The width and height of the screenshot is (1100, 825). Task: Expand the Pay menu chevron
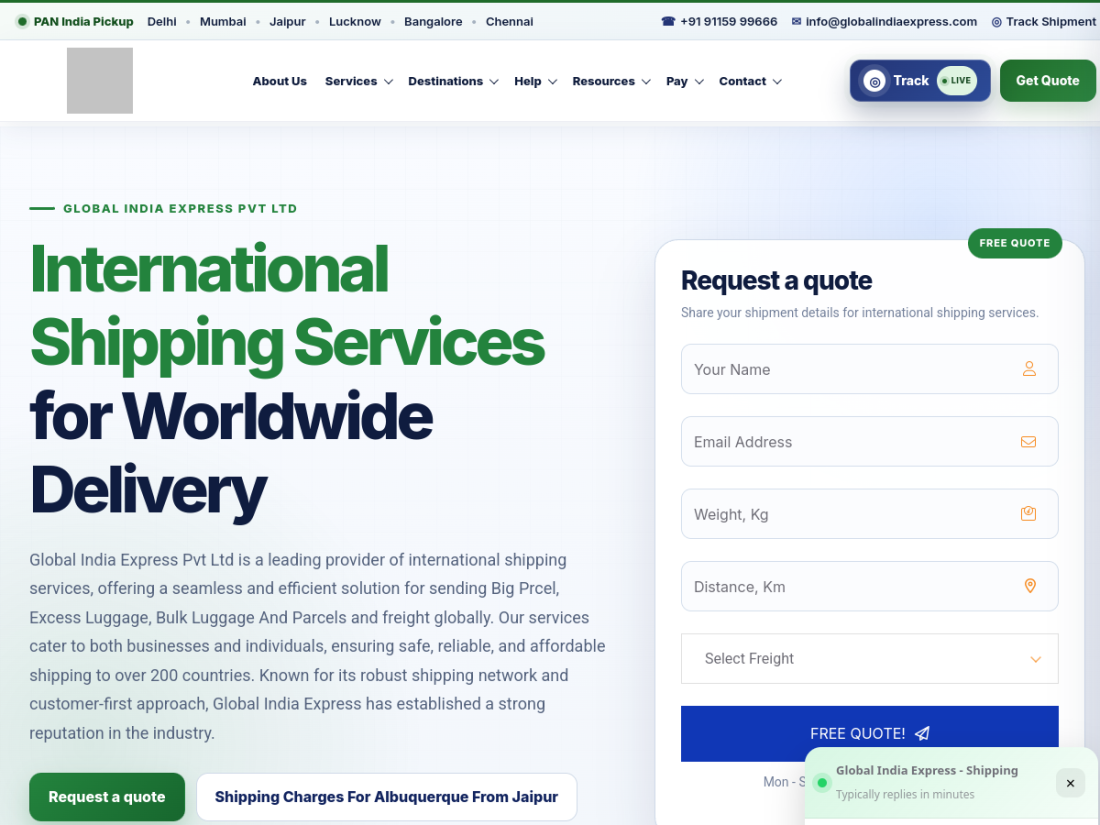[699, 82]
